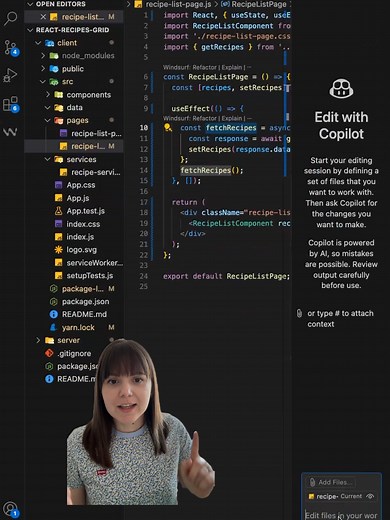Click the getRecipes import on line 4
390x520 pixels.
tap(222, 47)
